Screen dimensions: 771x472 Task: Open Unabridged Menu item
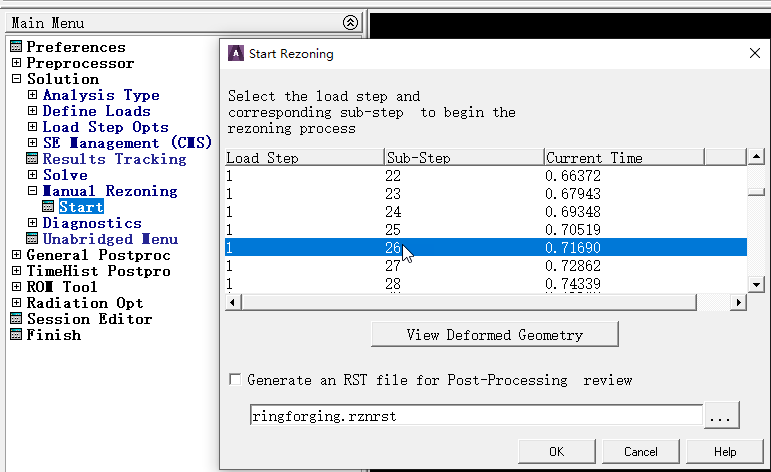click(x=110, y=239)
